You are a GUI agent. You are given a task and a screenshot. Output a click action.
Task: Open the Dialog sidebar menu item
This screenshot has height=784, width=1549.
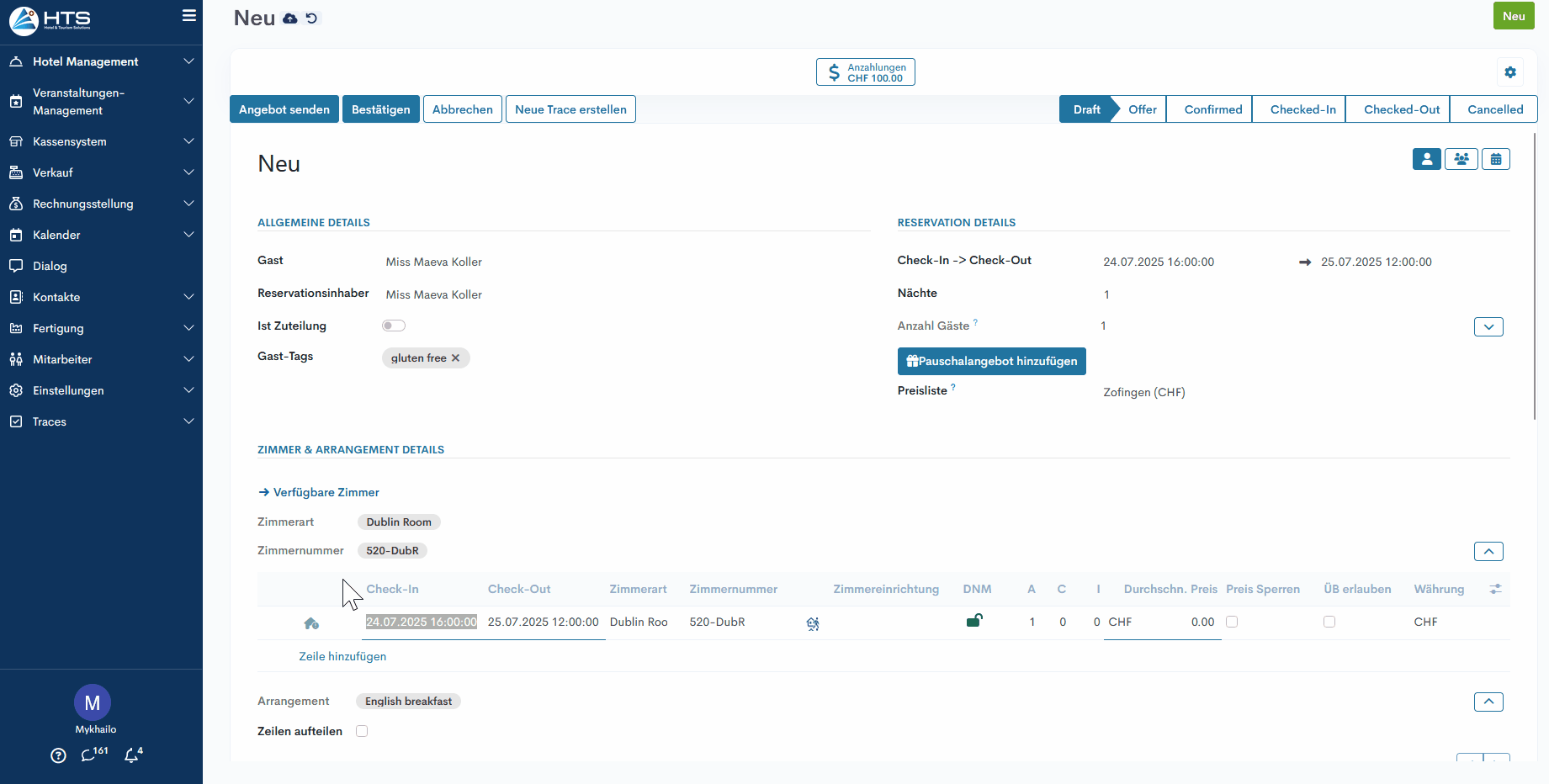point(50,266)
